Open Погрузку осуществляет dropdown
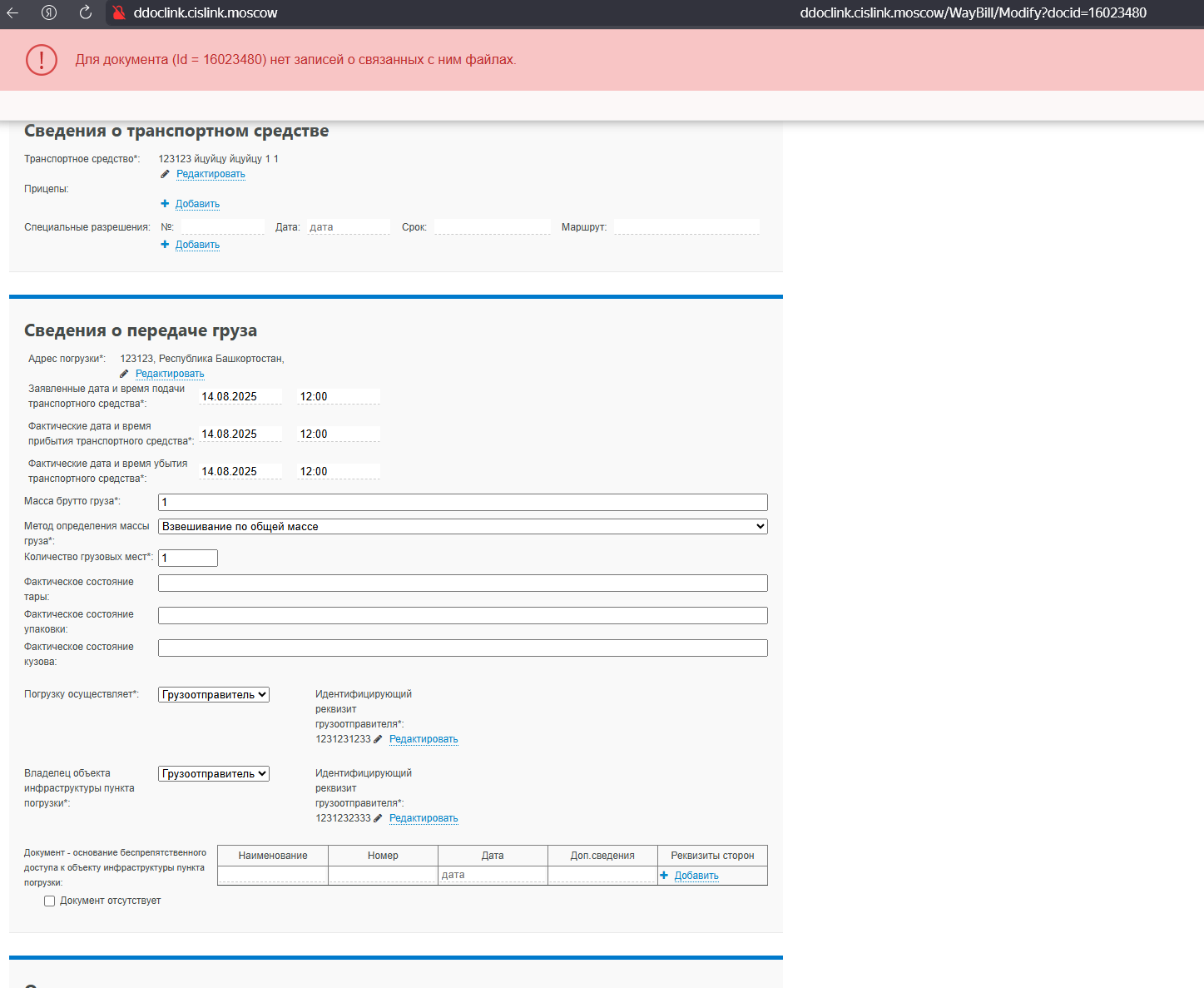Viewport: 1204px width, 988px height. 214,694
